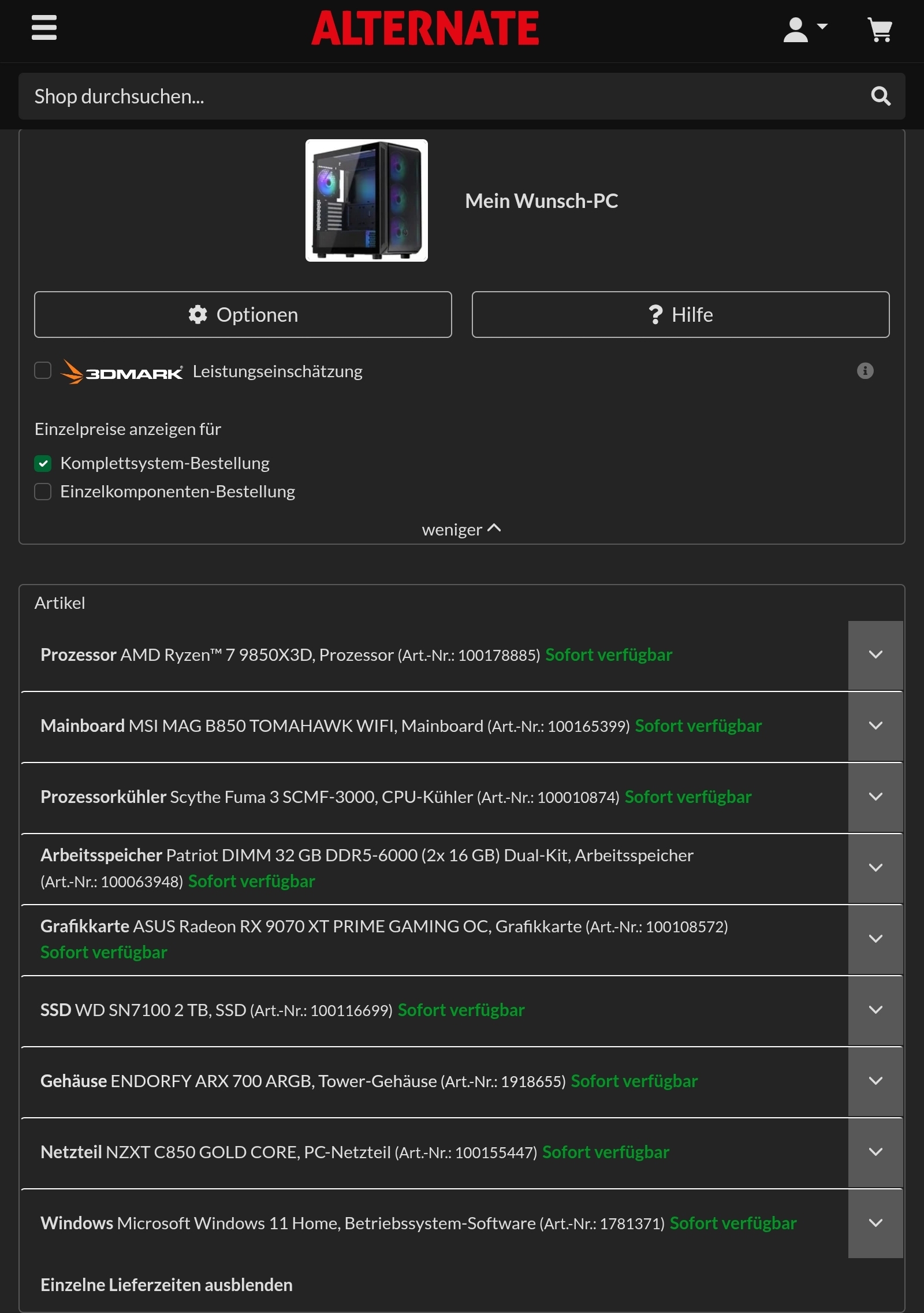Image resolution: width=924 pixels, height=1313 pixels.
Task: Click Patriot DIMM 32 GB DDR5-6000 text
Action: pos(292,855)
